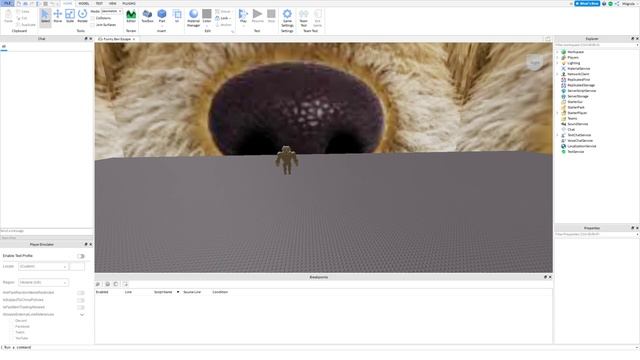
Task: Activate the Scale tool
Action: tap(70, 16)
